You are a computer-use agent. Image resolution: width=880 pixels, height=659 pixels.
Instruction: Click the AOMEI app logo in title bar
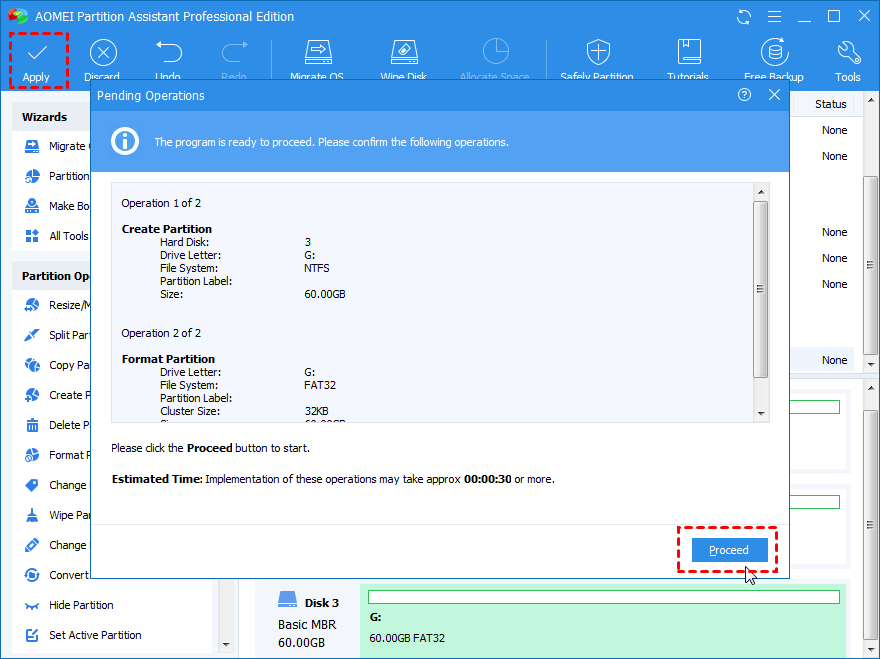click(18, 16)
